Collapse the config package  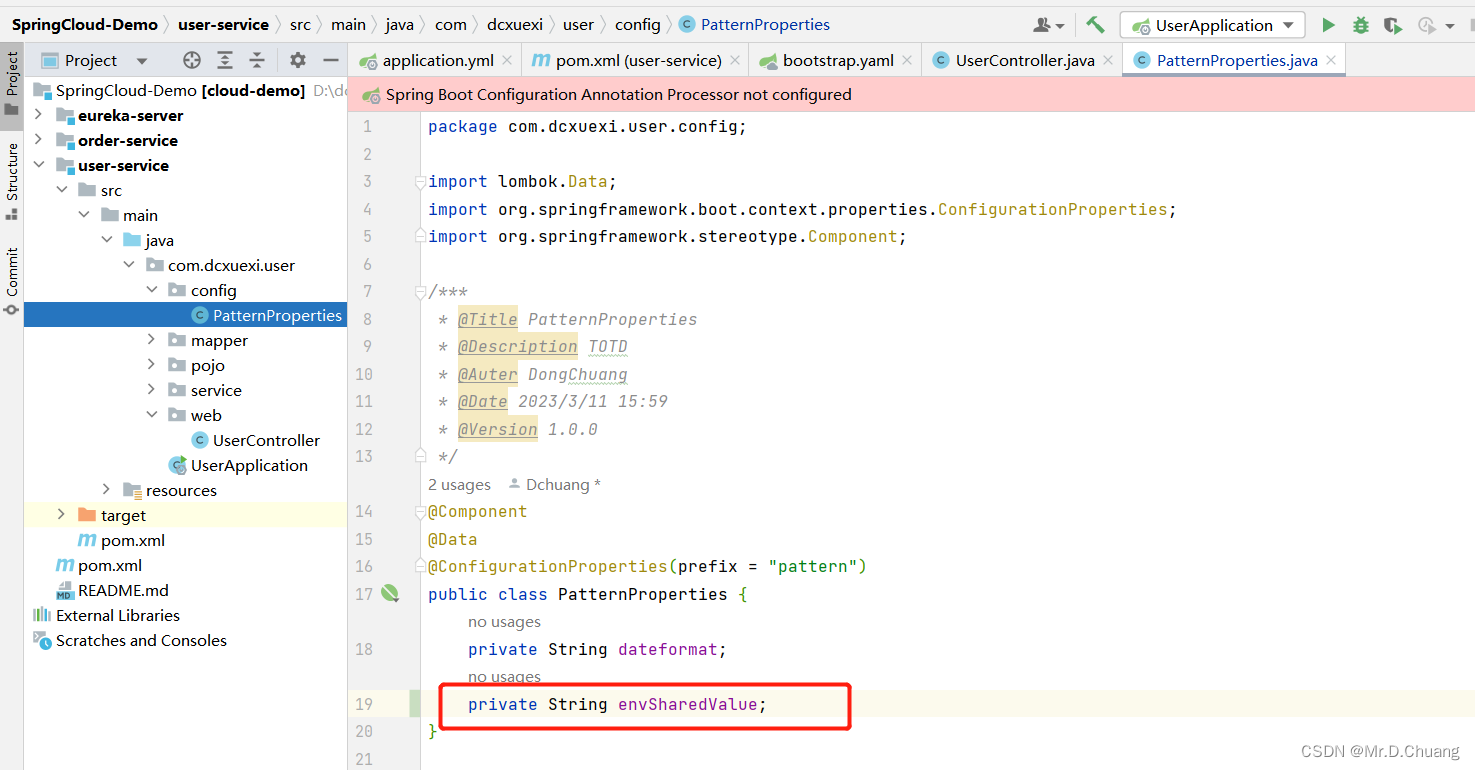[151, 290]
